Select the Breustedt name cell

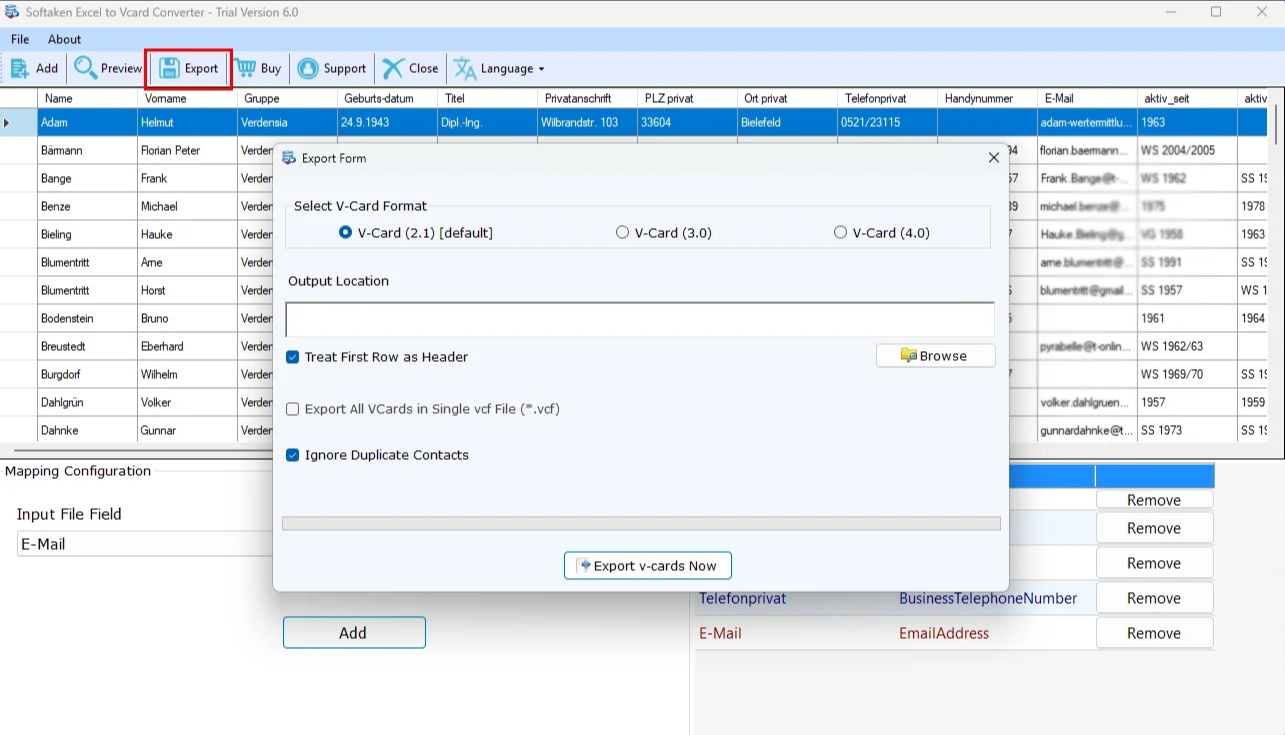[x=87, y=346]
